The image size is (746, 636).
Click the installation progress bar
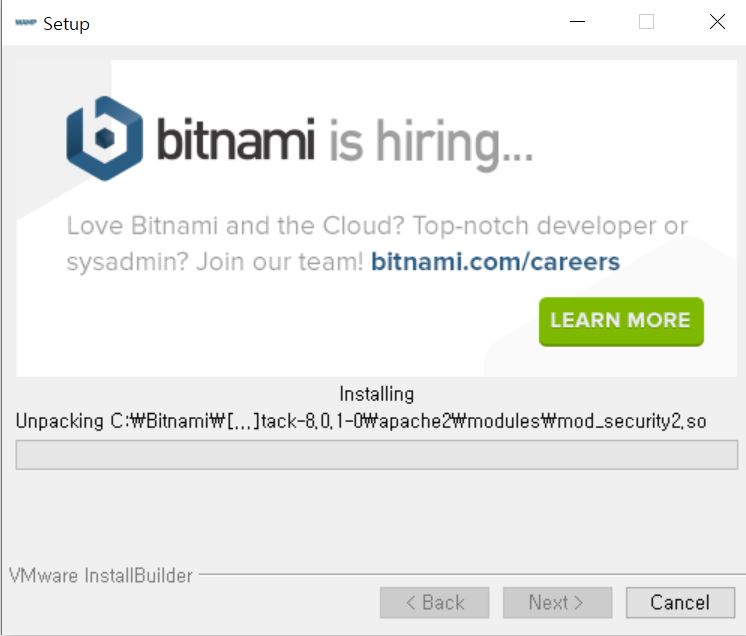click(377, 455)
